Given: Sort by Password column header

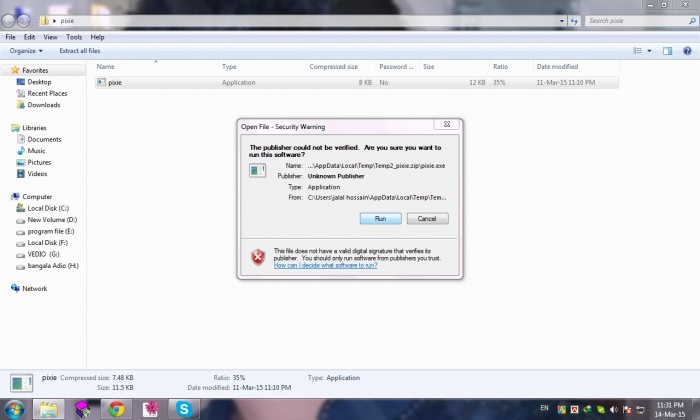Looking at the screenshot, I should tap(397, 67).
